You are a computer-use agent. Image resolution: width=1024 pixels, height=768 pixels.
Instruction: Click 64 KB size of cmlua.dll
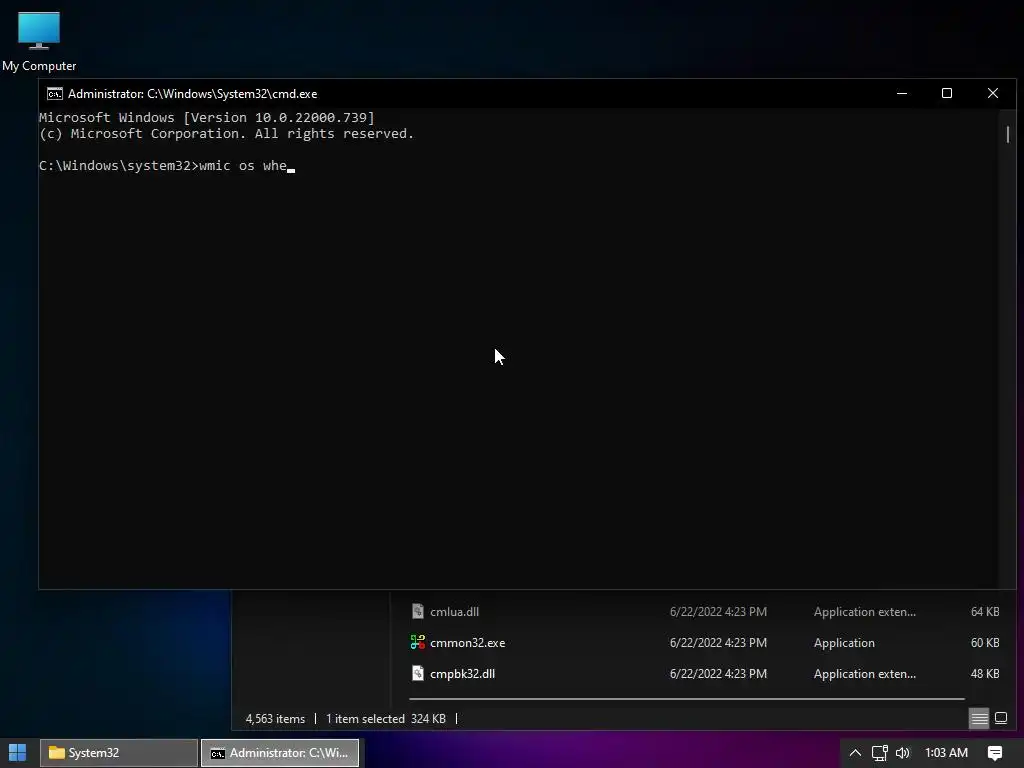(985, 612)
